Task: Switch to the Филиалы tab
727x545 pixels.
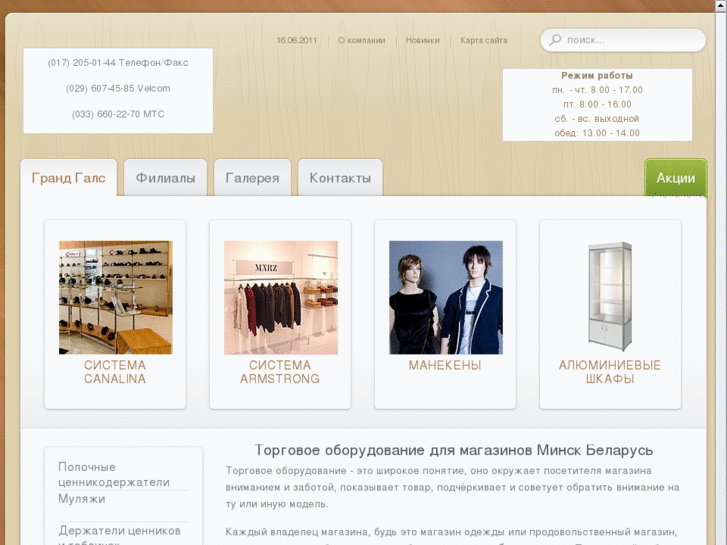Action: (x=166, y=178)
